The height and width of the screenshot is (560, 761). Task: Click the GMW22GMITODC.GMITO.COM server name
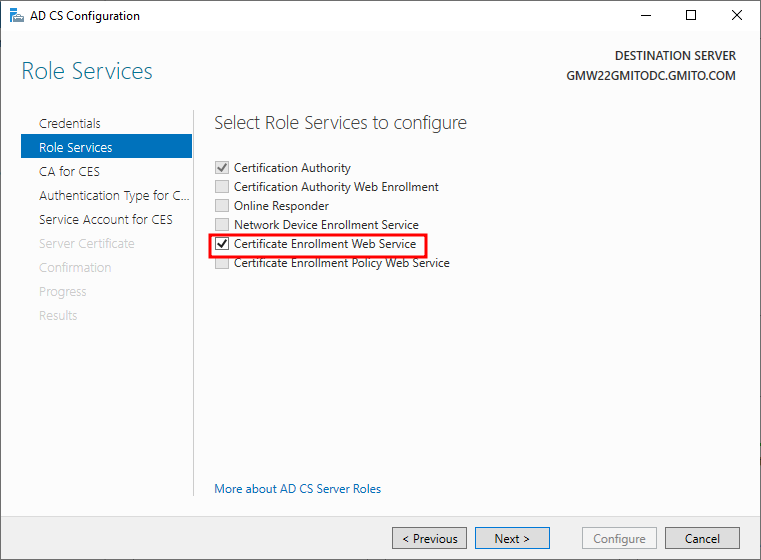click(651, 76)
